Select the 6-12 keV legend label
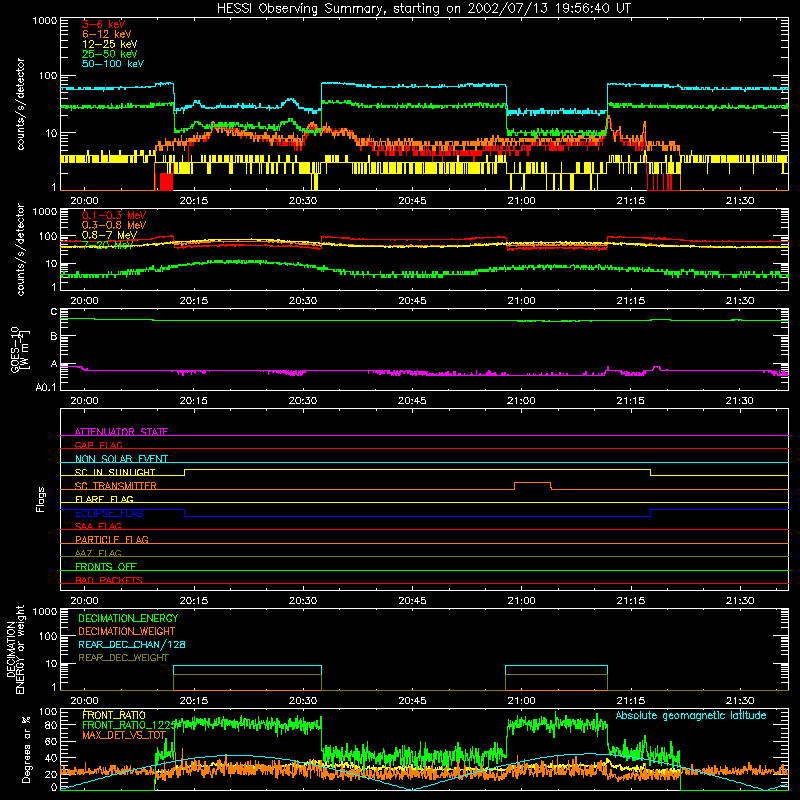This screenshot has height=800, width=800. (107, 34)
